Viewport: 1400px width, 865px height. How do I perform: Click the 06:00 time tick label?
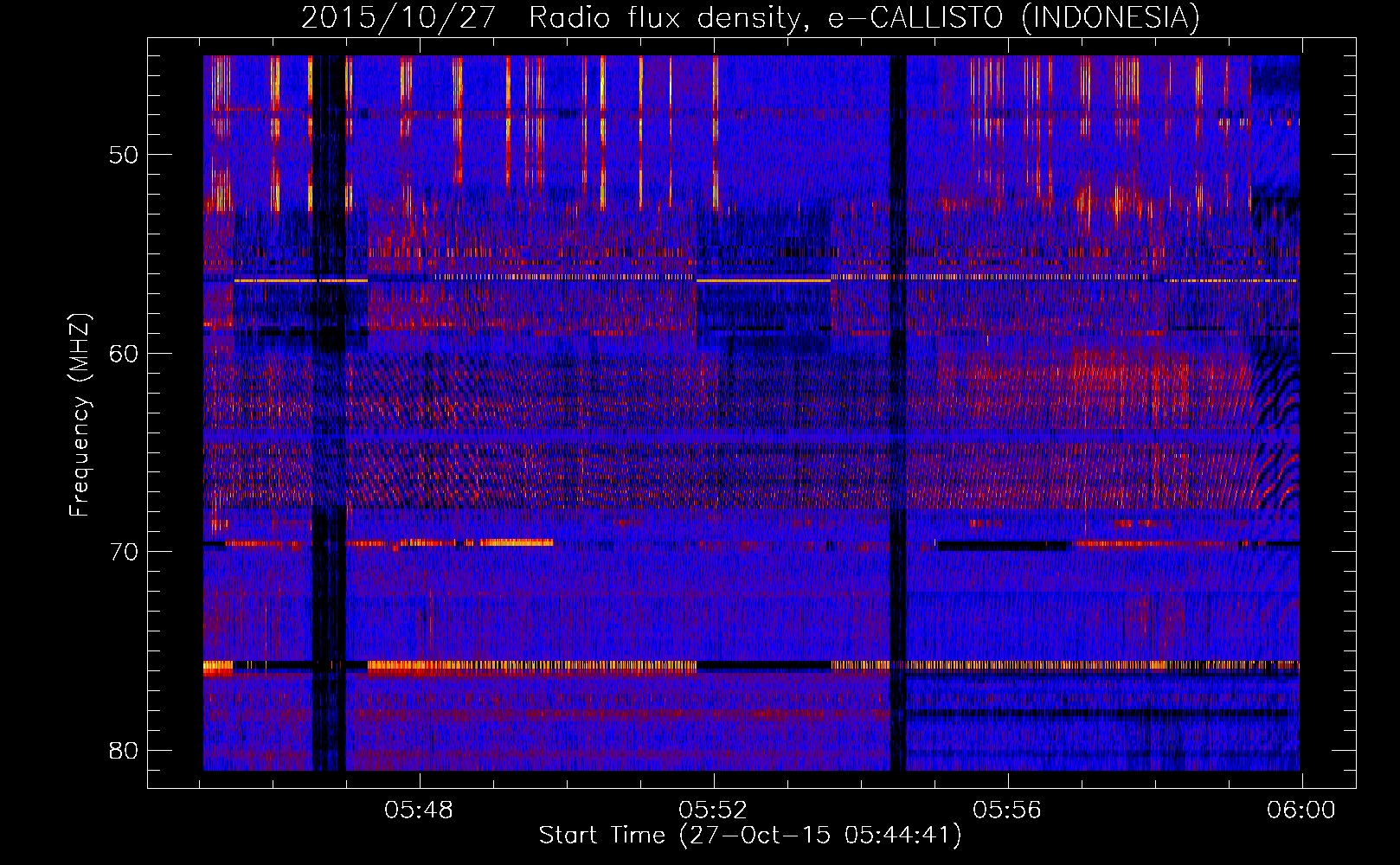click(x=1301, y=811)
